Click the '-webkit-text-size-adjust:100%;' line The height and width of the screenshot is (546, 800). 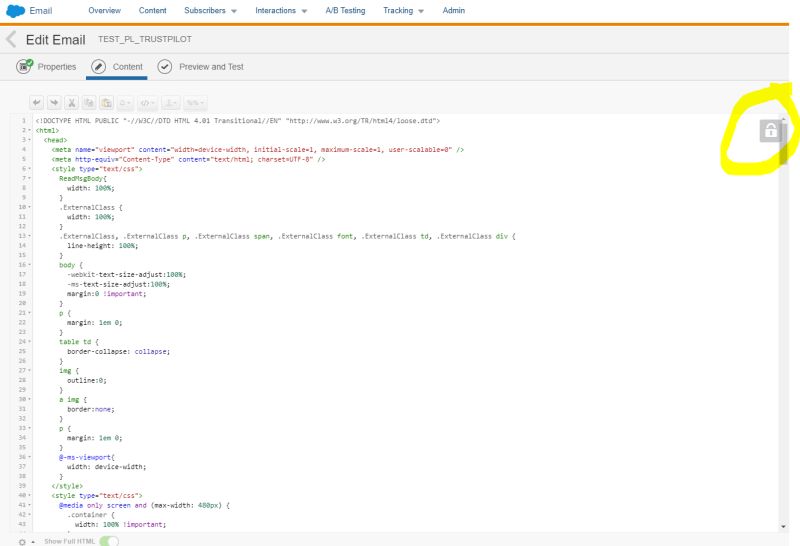127,275
